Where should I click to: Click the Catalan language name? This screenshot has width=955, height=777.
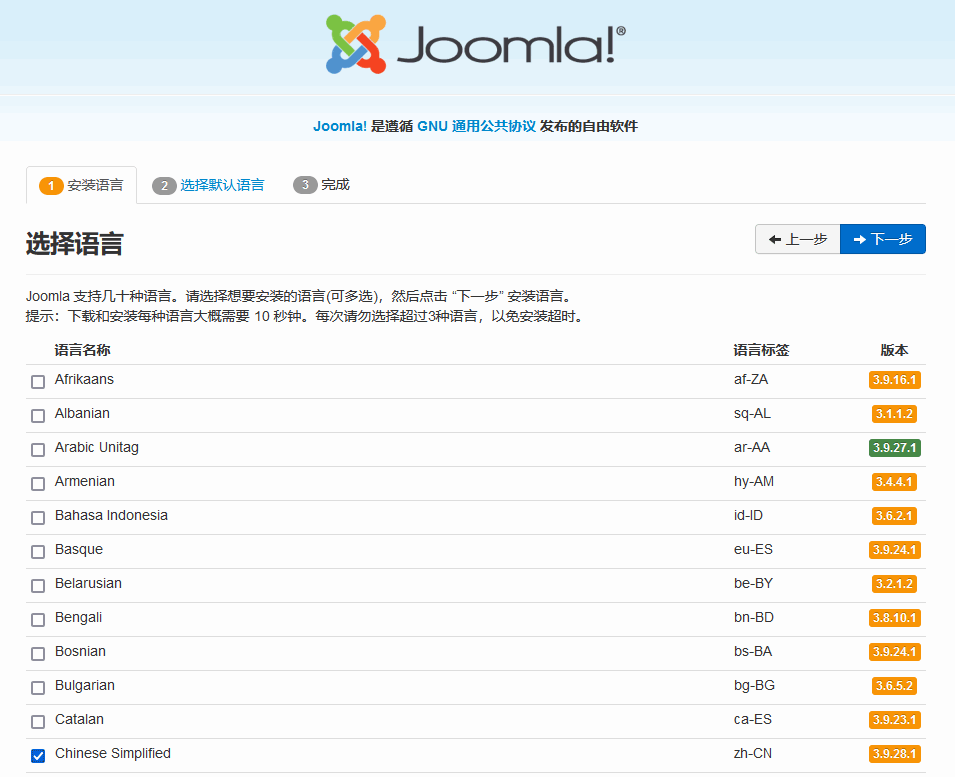(x=79, y=720)
